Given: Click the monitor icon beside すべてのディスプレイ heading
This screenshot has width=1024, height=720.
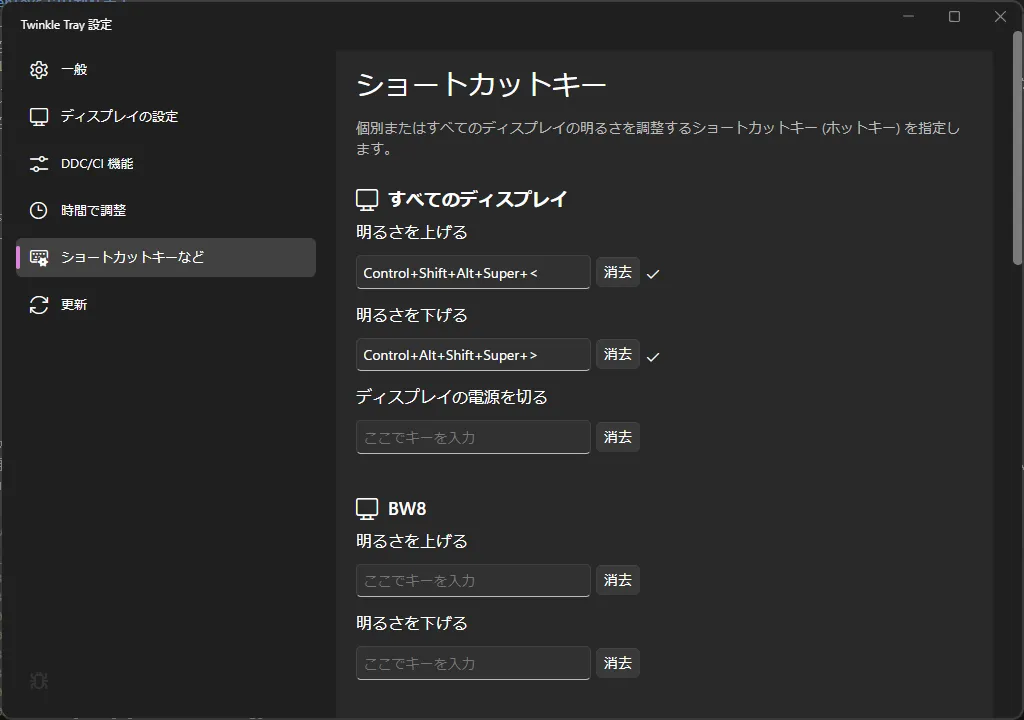Looking at the screenshot, I should [366, 198].
